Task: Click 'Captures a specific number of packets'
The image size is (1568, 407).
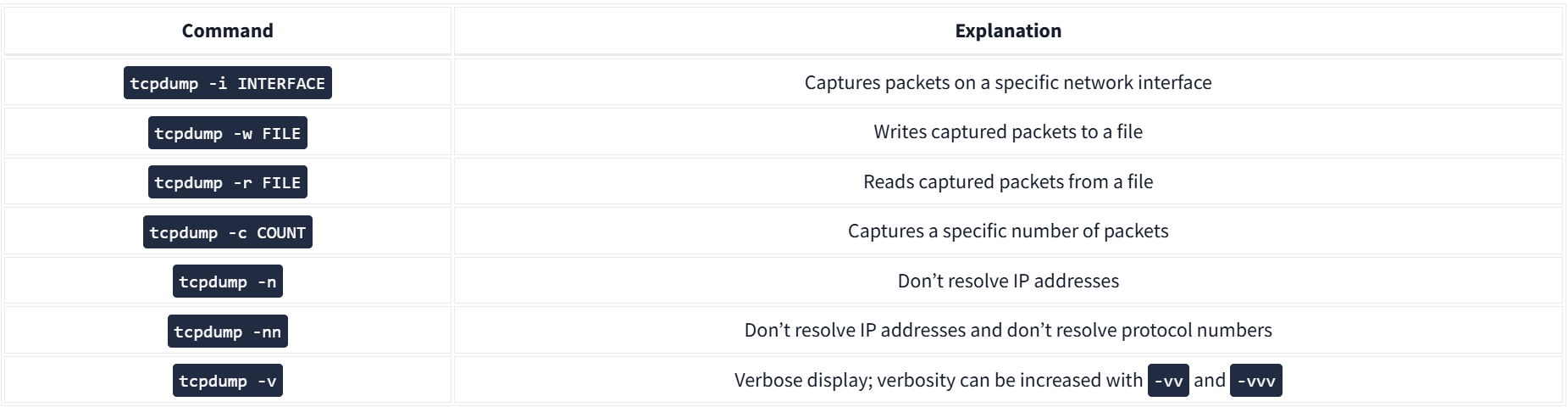Action: [x=1007, y=231]
